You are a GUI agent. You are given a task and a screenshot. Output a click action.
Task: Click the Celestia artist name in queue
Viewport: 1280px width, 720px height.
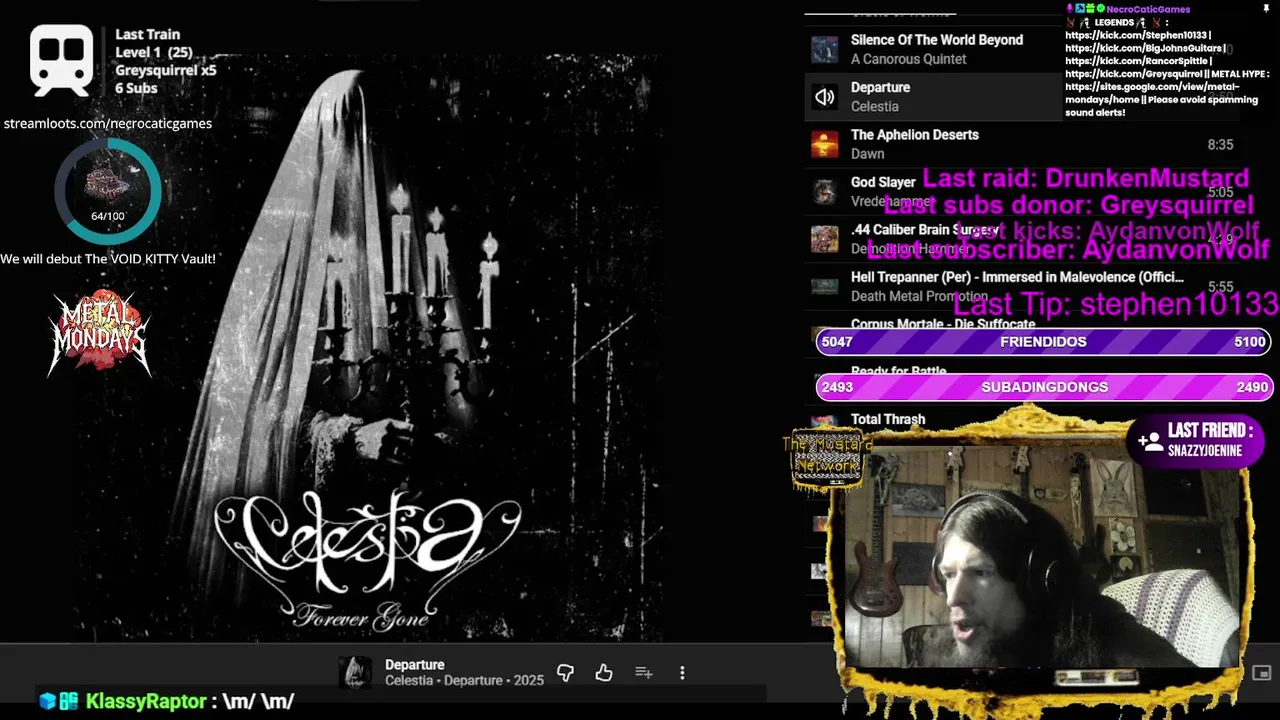875,106
